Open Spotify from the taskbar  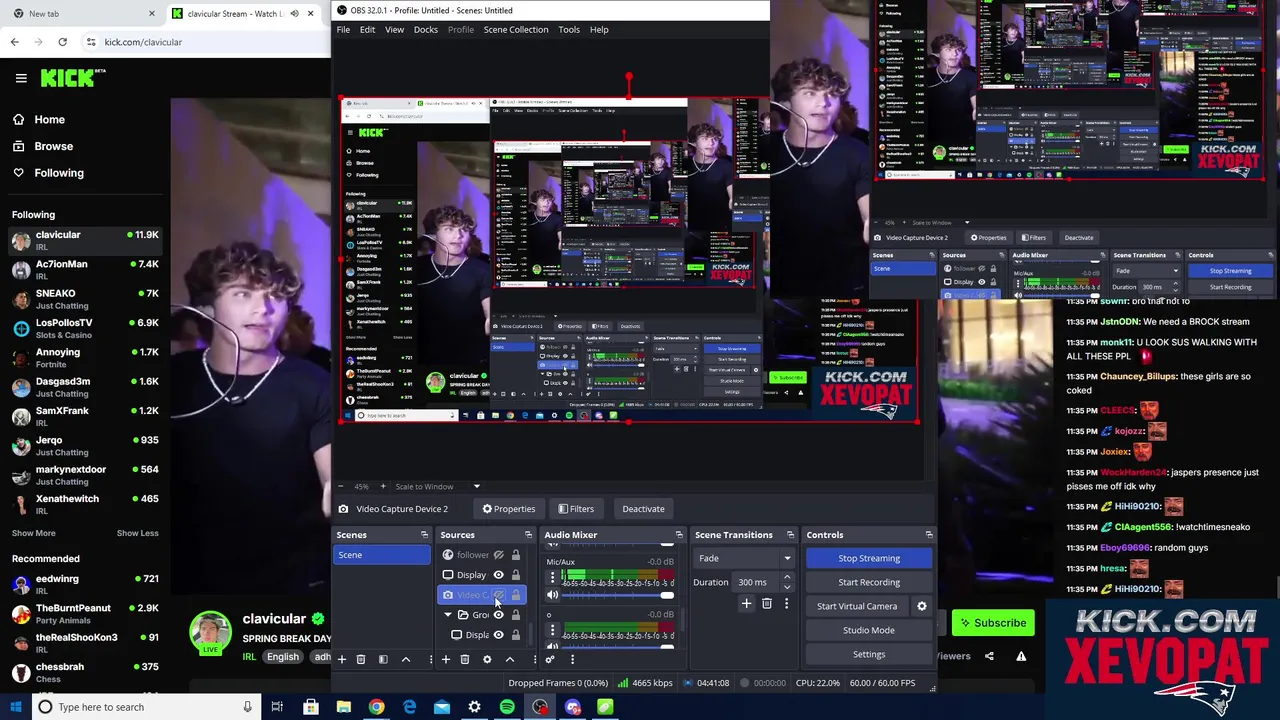tap(507, 707)
